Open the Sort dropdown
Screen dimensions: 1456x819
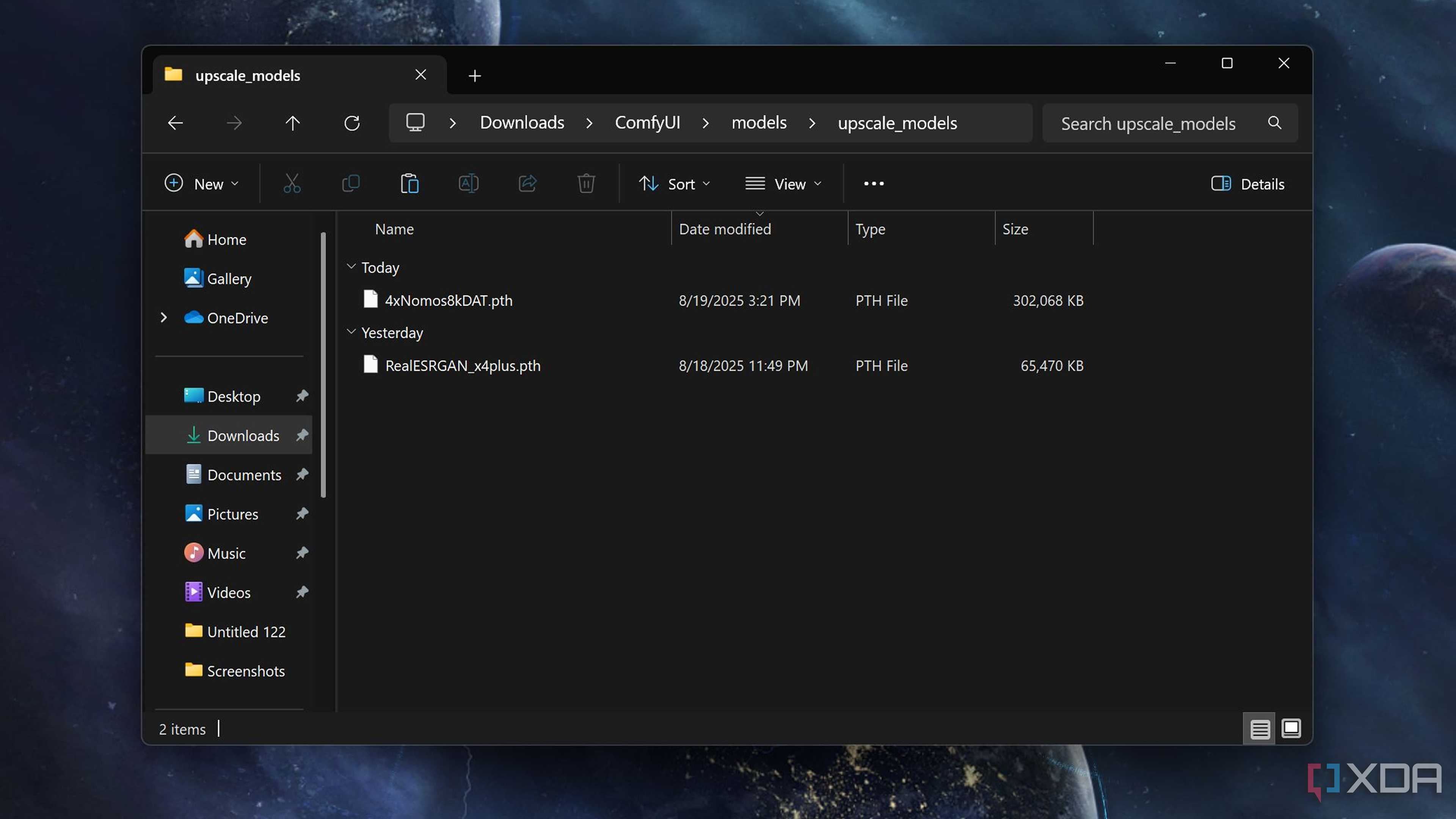point(674,184)
